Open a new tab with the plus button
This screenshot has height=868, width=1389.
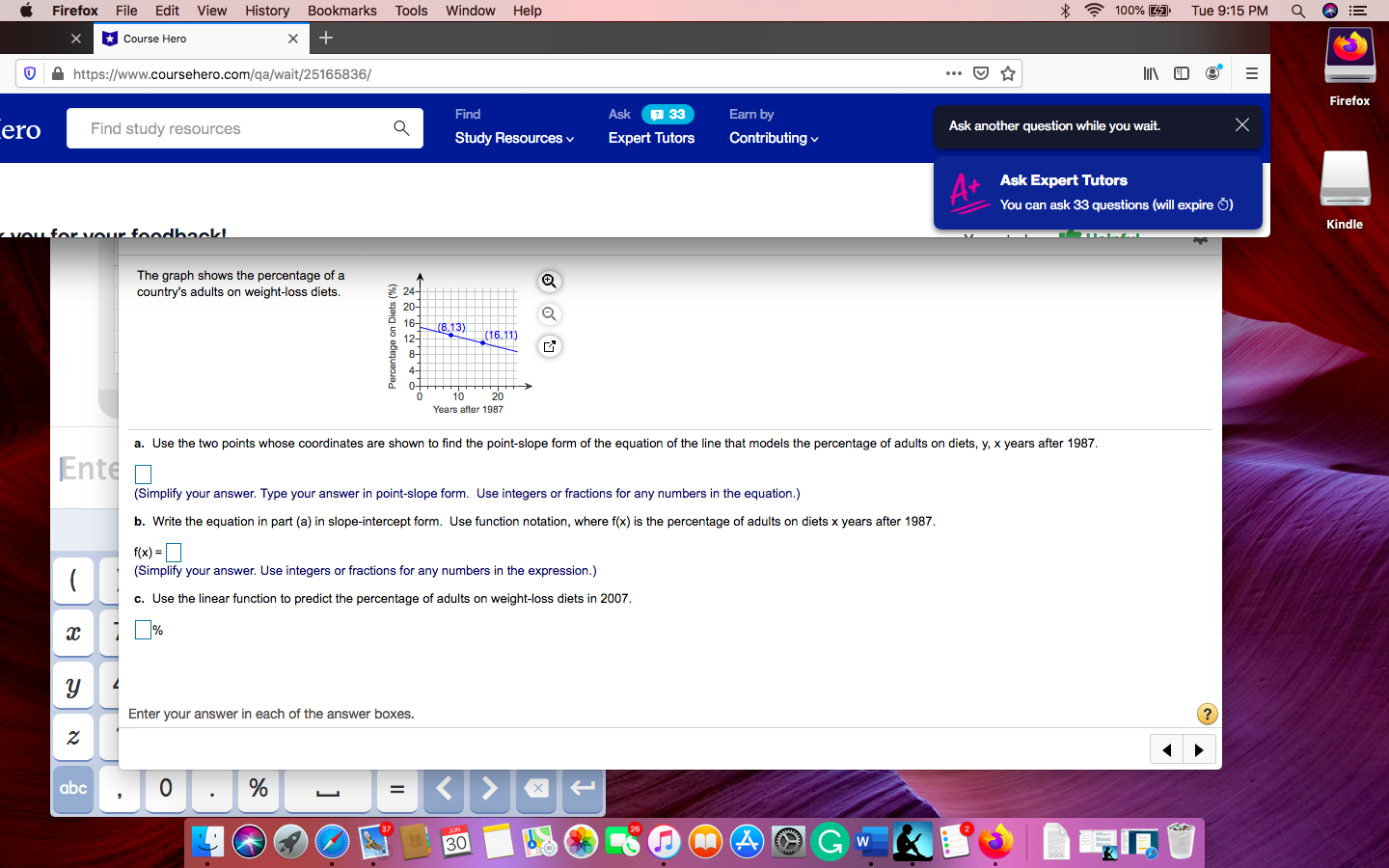(x=326, y=38)
